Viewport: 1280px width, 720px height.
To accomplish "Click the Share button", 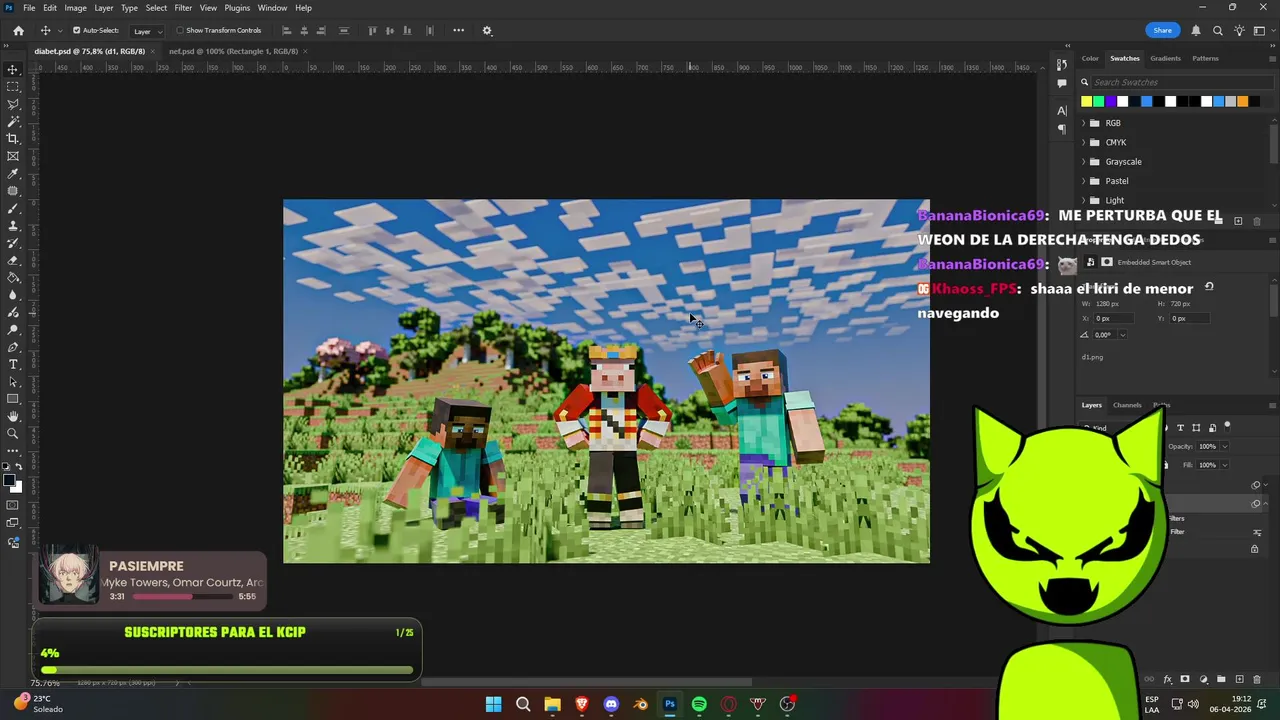I will click(x=1162, y=31).
